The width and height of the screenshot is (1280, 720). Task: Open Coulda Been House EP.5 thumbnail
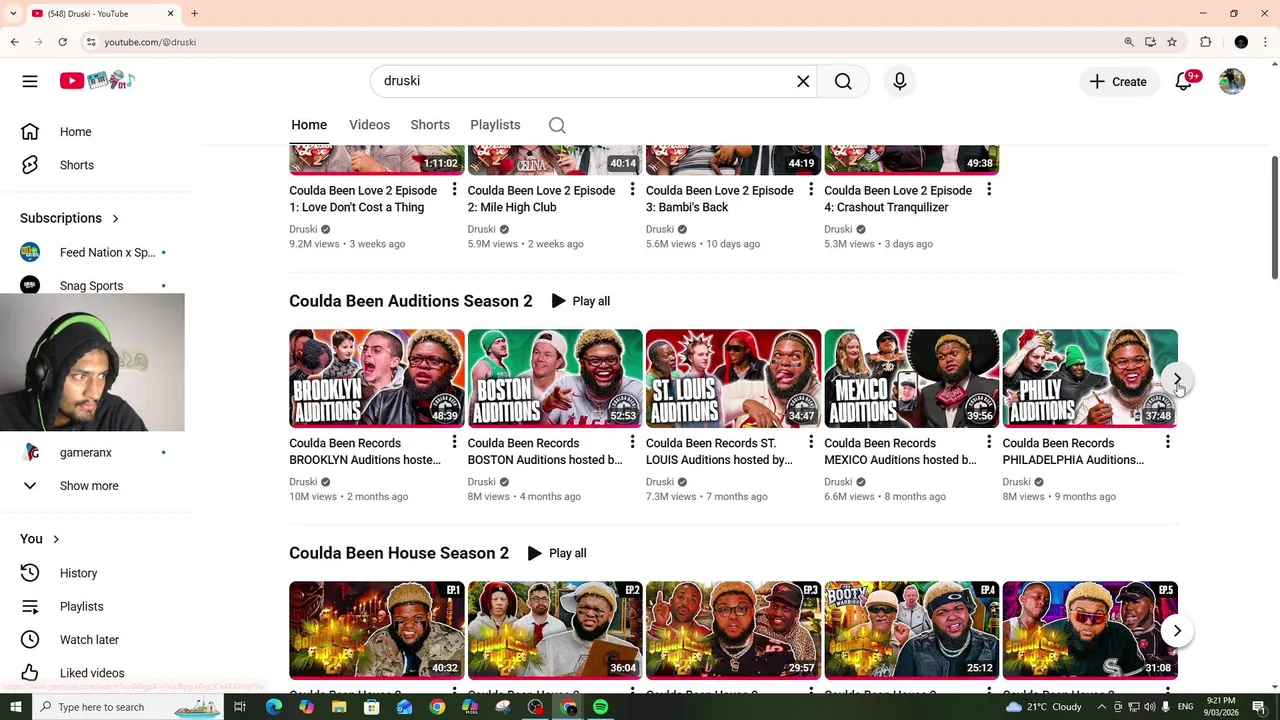click(x=1090, y=630)
